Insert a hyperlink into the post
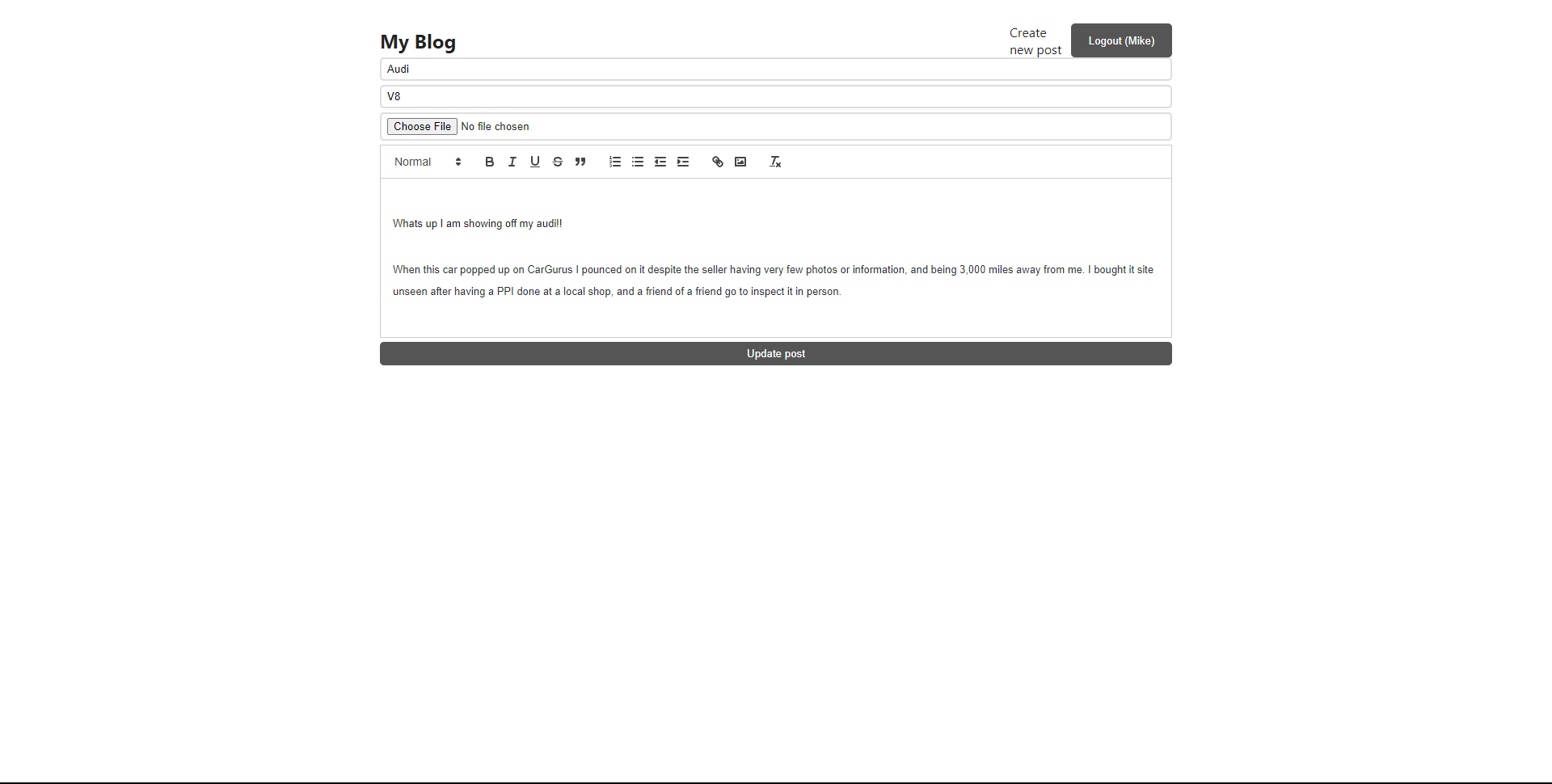This screenshot has width=1552, height=784. pyautogui.click(x=717, y=162)
